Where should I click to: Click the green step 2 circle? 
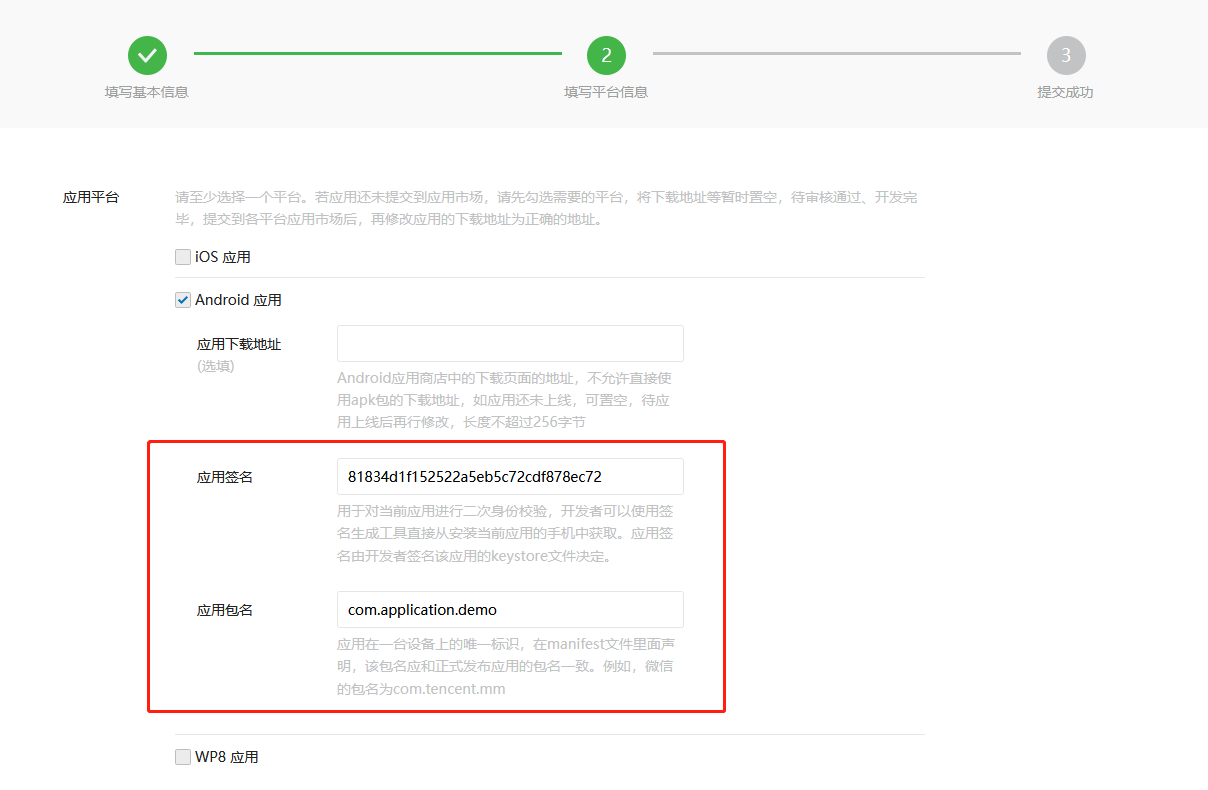(606, 55)
